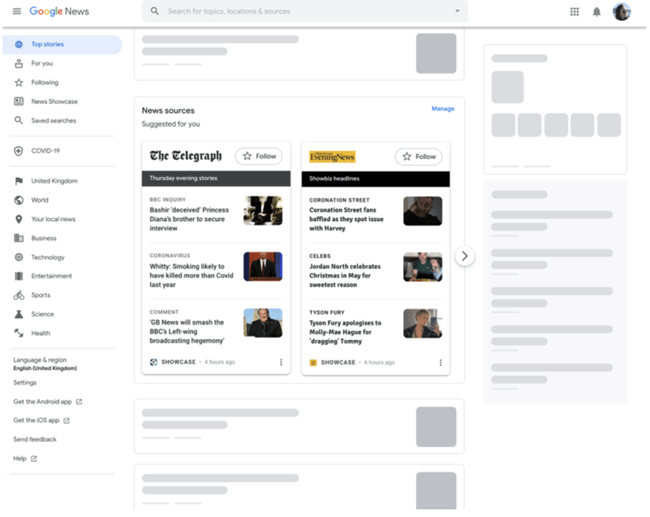This screenshot has width=650, height=517.
Task: Follow The Telegraph
Action: (259, 156)
